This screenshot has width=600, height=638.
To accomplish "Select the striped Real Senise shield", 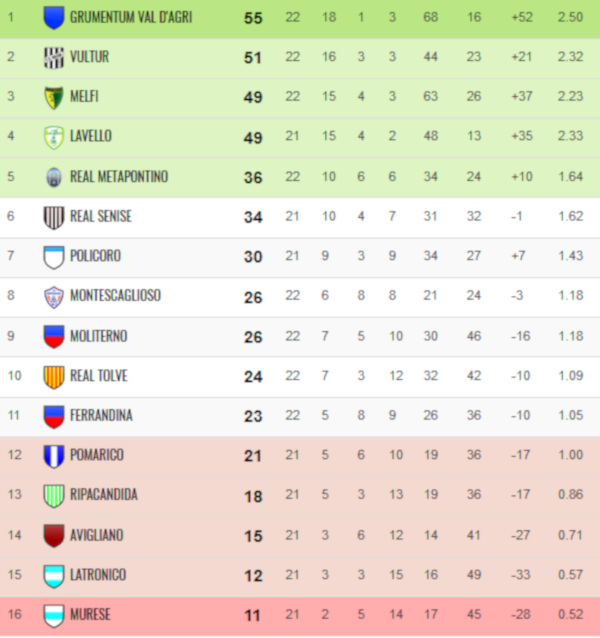I will point(54,217).
